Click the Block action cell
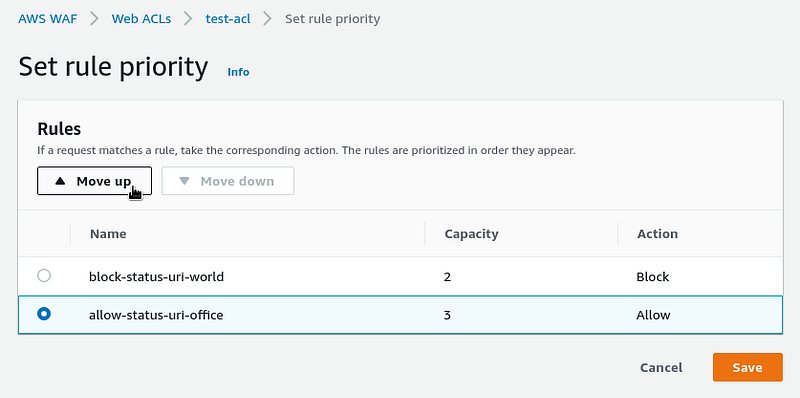The height and width of the screenshot is (398, 800). (x=653, y=277)
